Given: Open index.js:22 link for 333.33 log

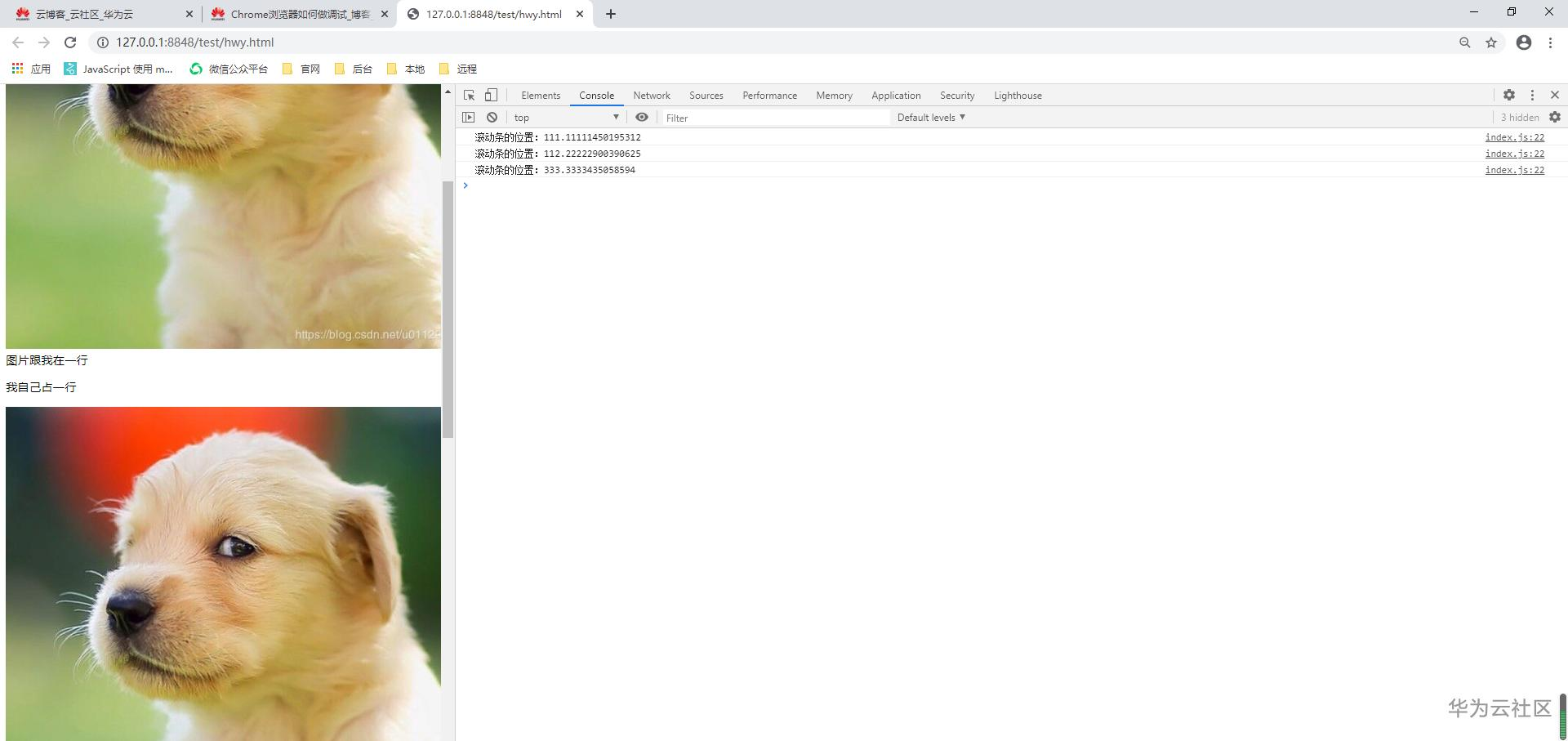Looking at the screenshot, I should click(x=1515, y=170).
